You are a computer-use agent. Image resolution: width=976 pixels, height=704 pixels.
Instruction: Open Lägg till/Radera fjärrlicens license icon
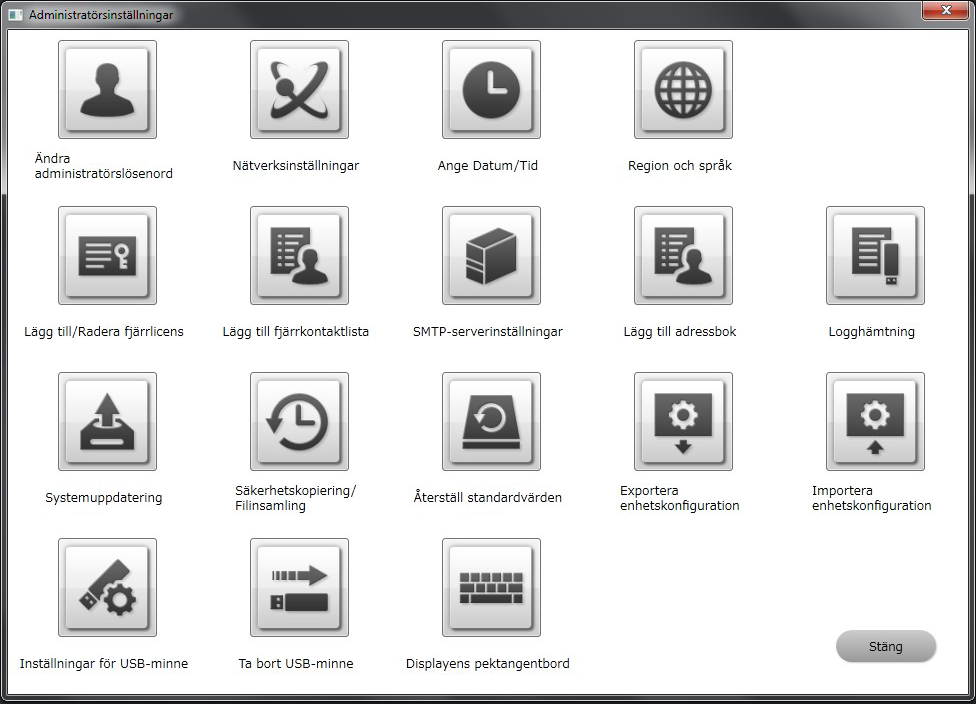tap(107, 256)
